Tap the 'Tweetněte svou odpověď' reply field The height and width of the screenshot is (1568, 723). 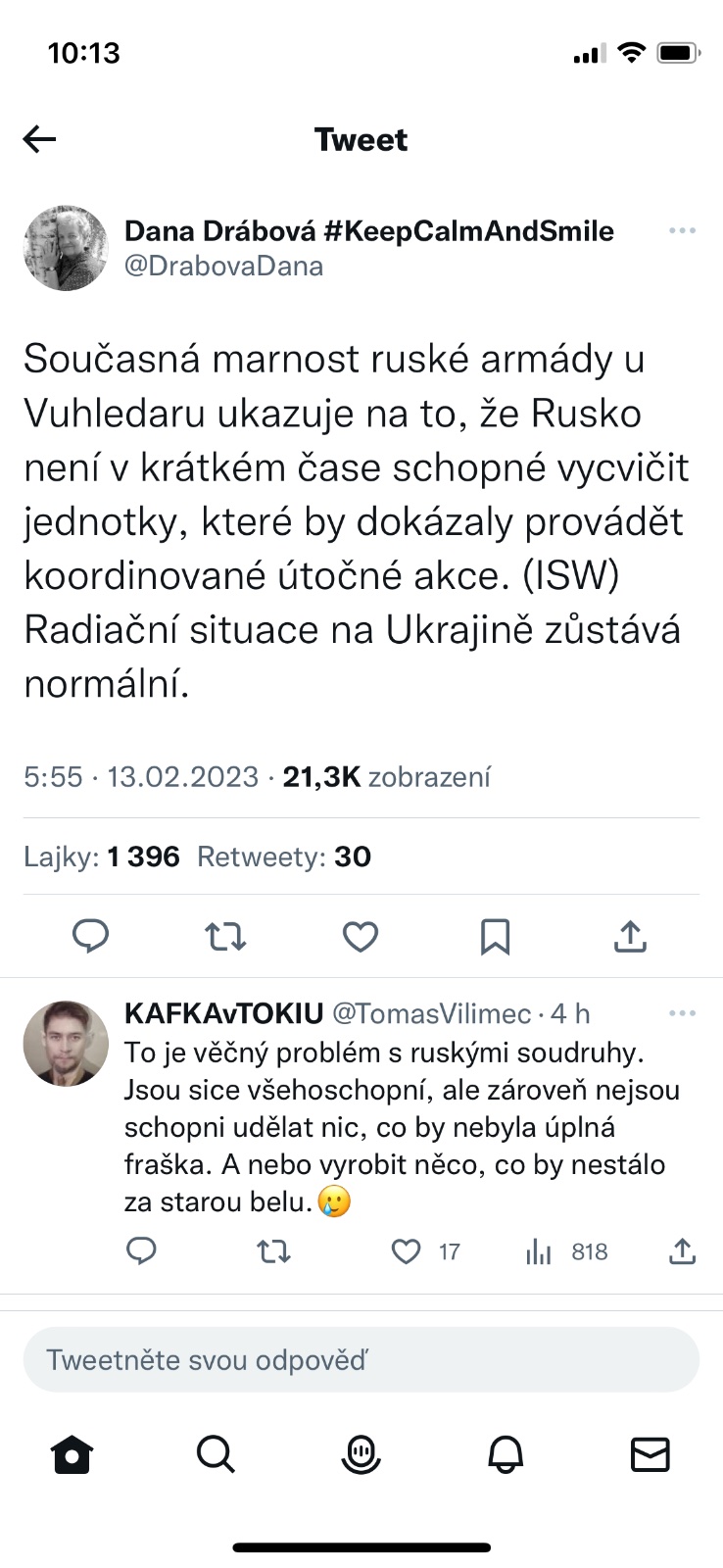pyautogui.click(x=361, y=1360)
